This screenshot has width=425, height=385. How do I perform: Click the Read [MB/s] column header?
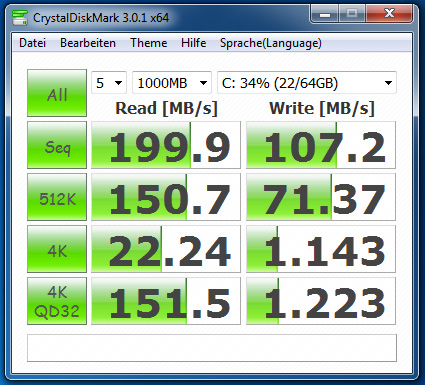point(166,108)
